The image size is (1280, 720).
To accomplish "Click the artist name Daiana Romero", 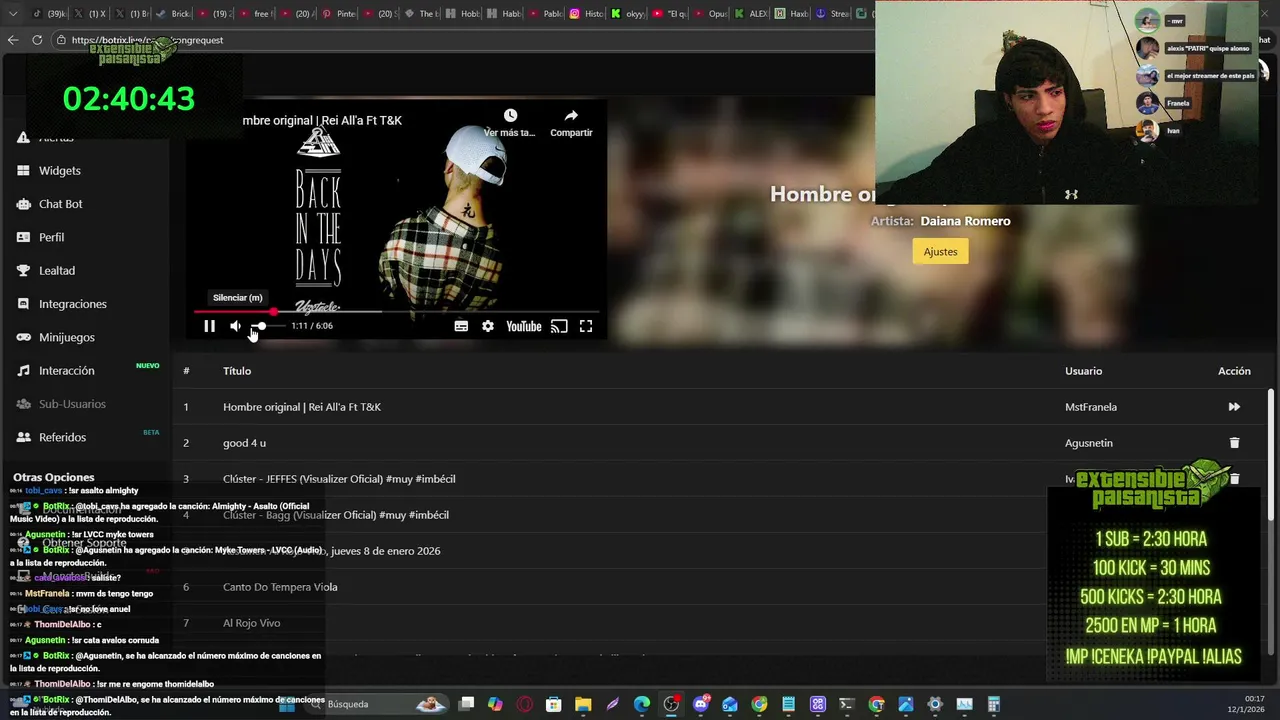I will coord(965,221).
